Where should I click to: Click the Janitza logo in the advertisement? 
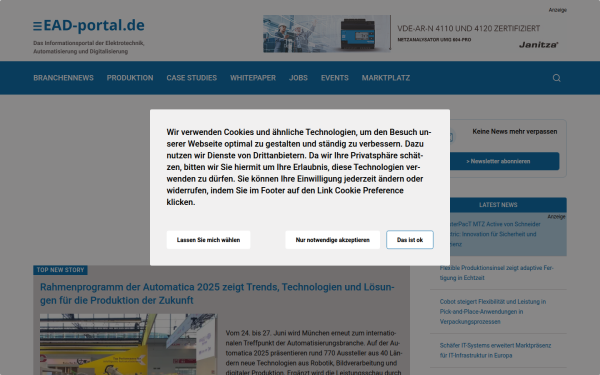pyautogui.click(x=538, y=45)
